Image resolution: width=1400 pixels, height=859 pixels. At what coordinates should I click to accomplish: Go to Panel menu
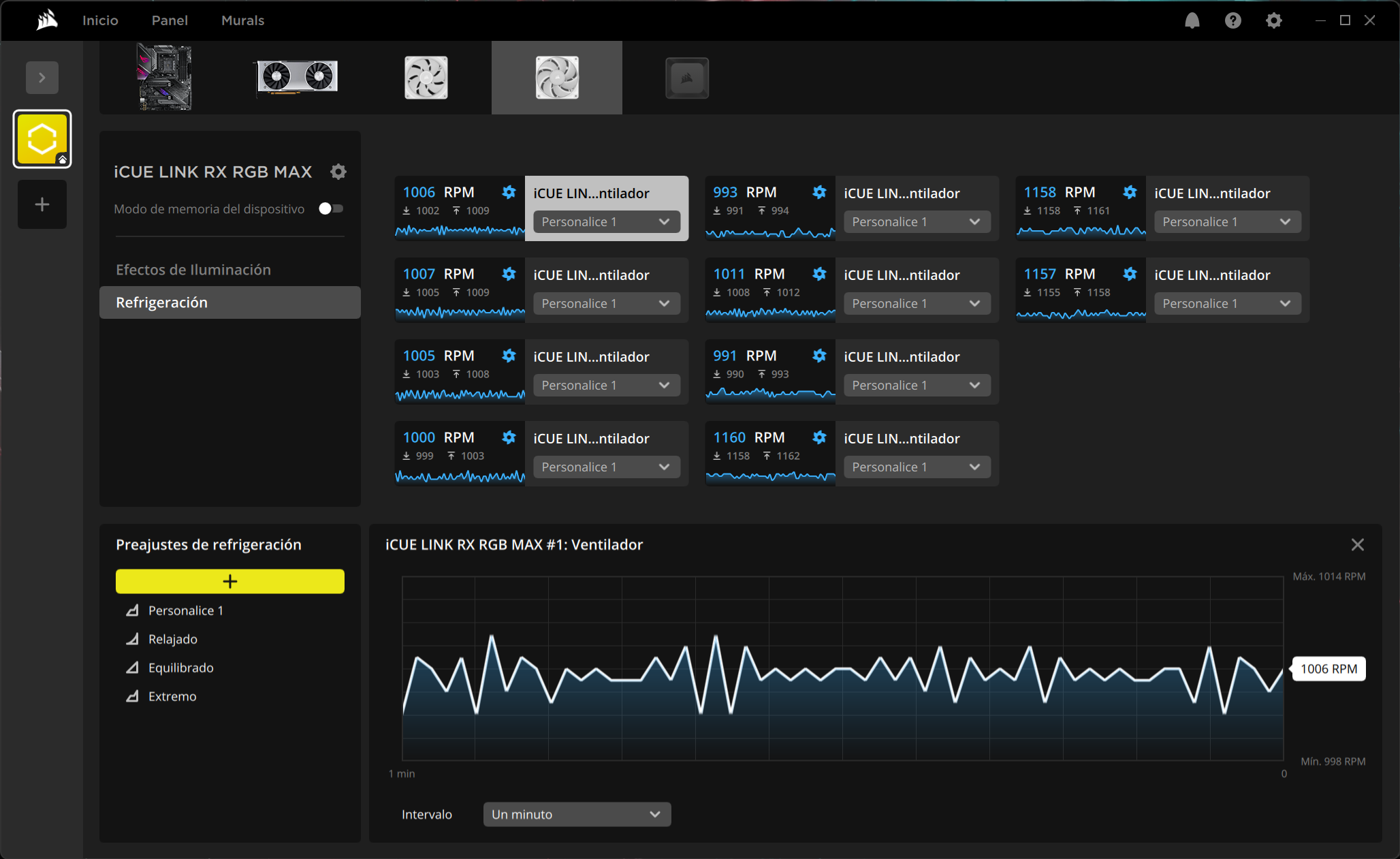click(x=170, y=20)
